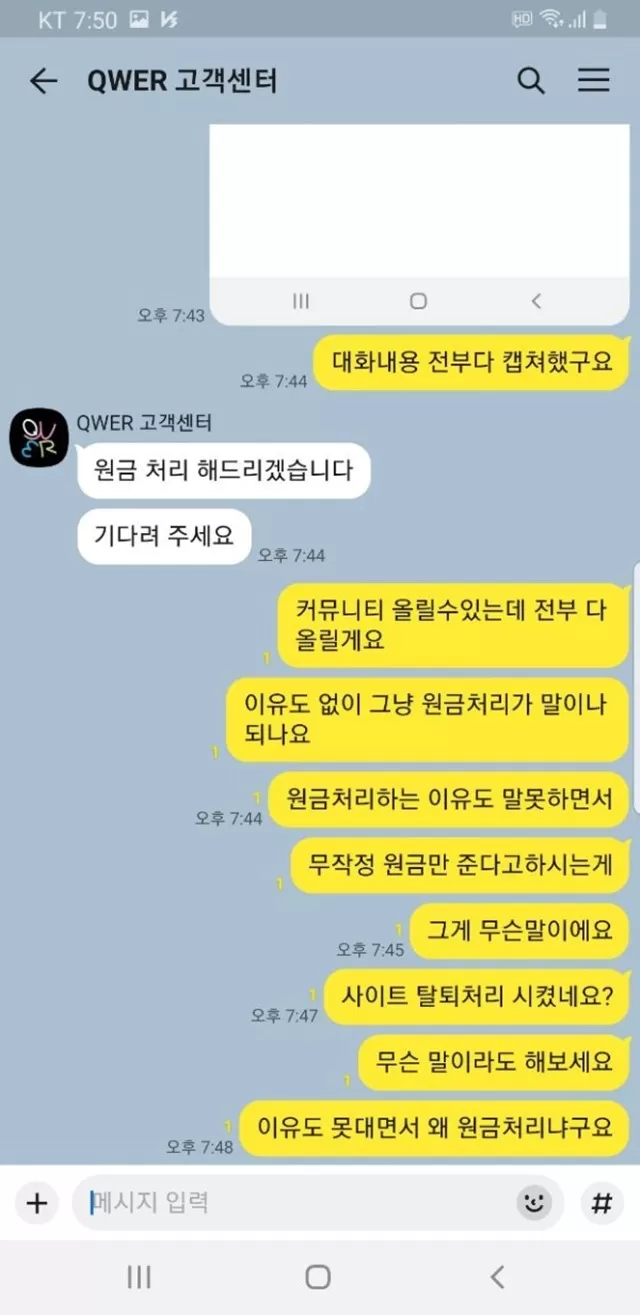Open the shared screenshot image thumbnail

[419, 224]
